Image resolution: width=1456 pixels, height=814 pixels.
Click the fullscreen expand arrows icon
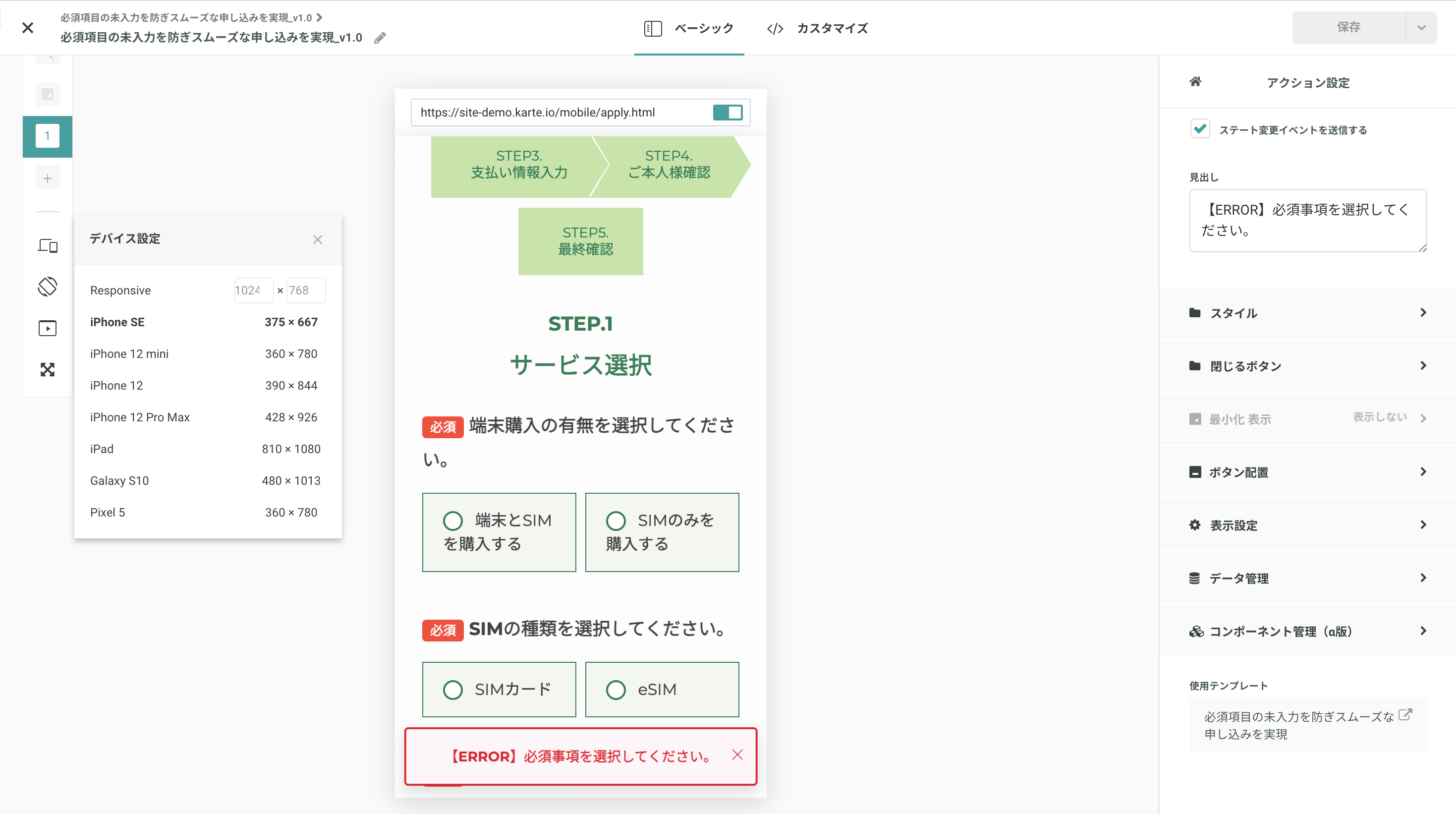tap(48, 370)
